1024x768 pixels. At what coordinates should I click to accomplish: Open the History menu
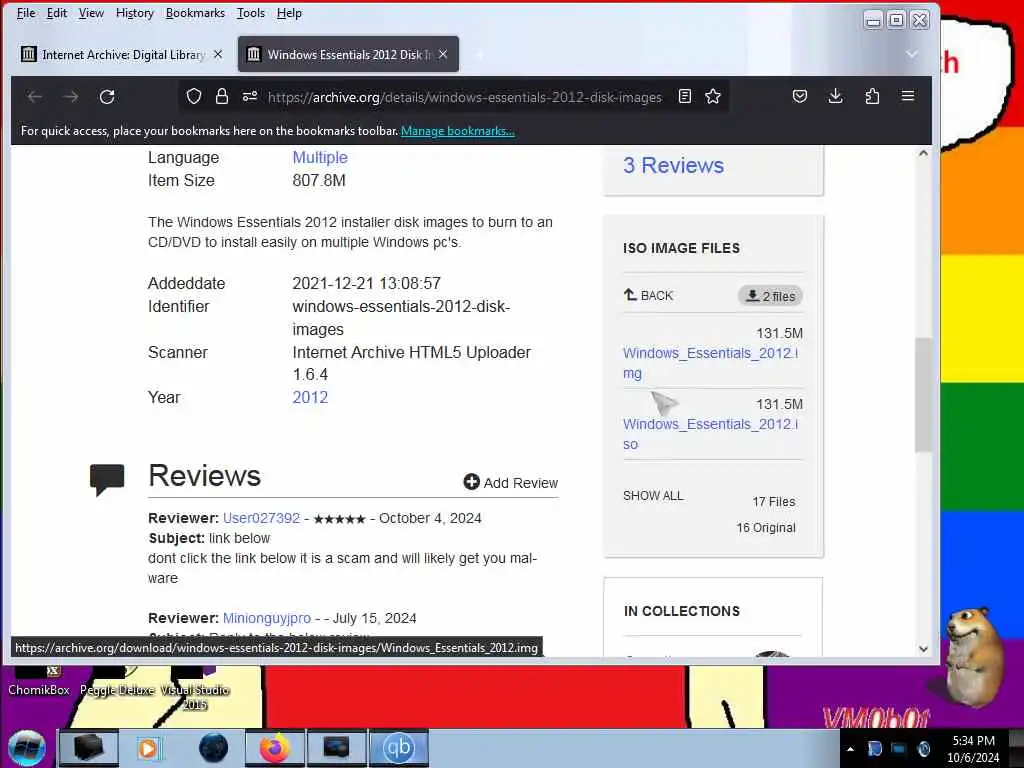tap(135, 13)
